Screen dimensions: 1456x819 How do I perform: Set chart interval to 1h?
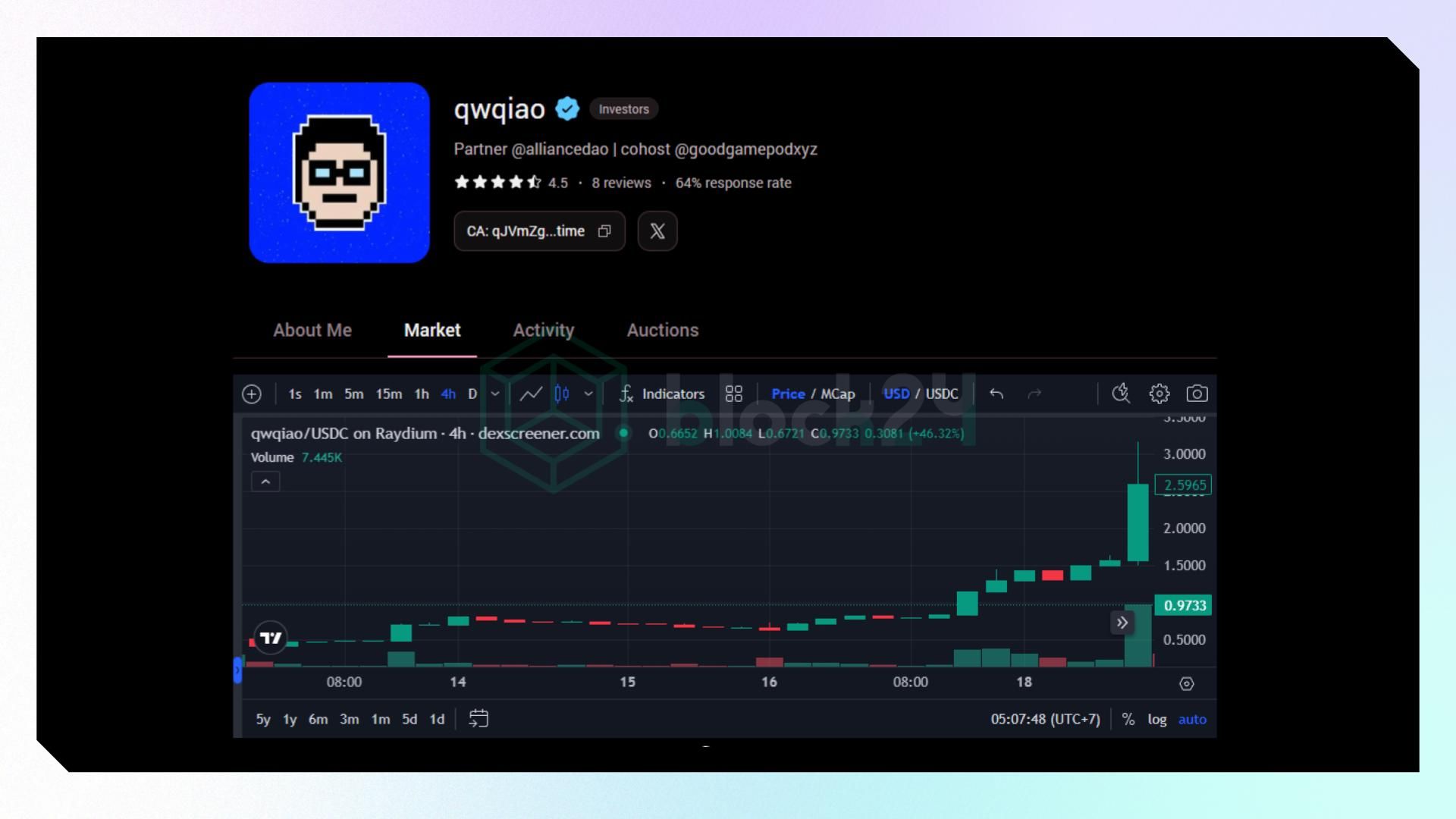tap(422, 394)
